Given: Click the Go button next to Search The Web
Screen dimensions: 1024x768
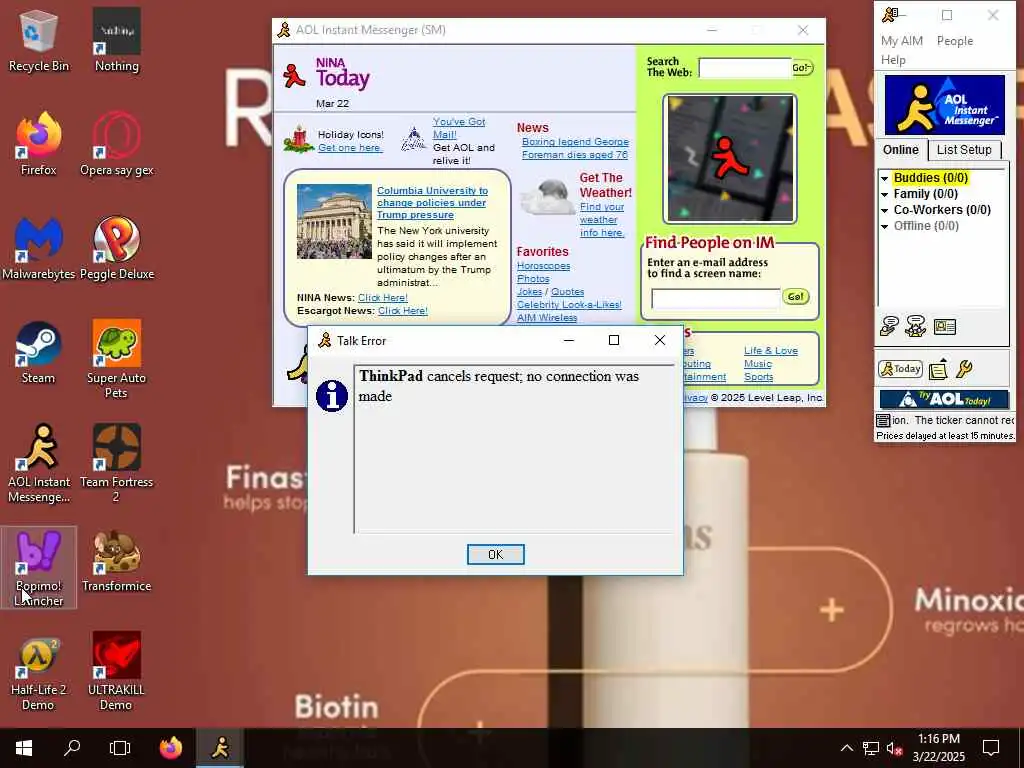Looking at the screenshot, I should tap(802, 68).
